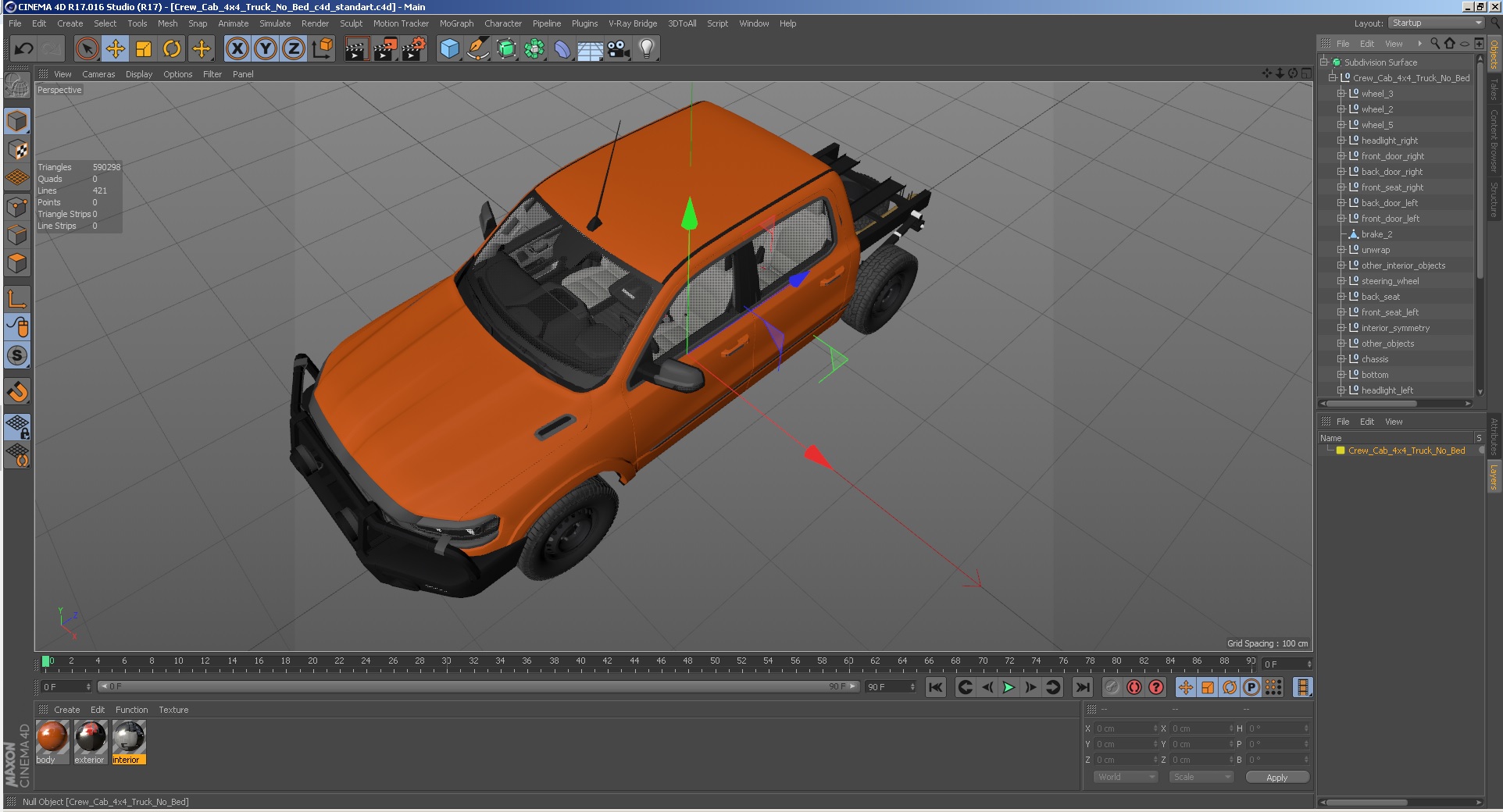This screenshot has width=1503, height=812.
Task: Open the Cameras viewport menu
Action: [98, 74]
